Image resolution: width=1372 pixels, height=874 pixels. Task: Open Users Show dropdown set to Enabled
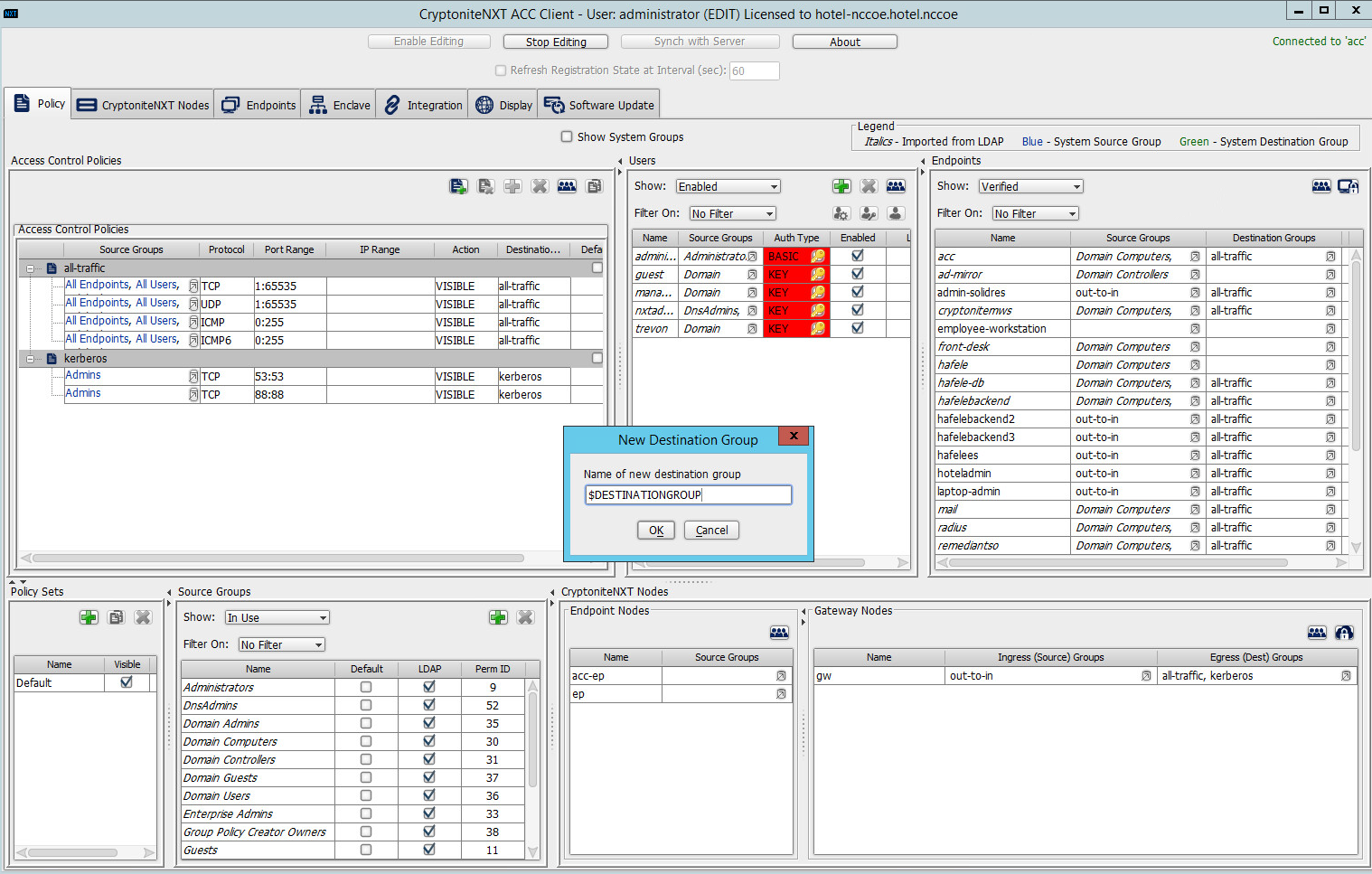[x=728, y=186]
